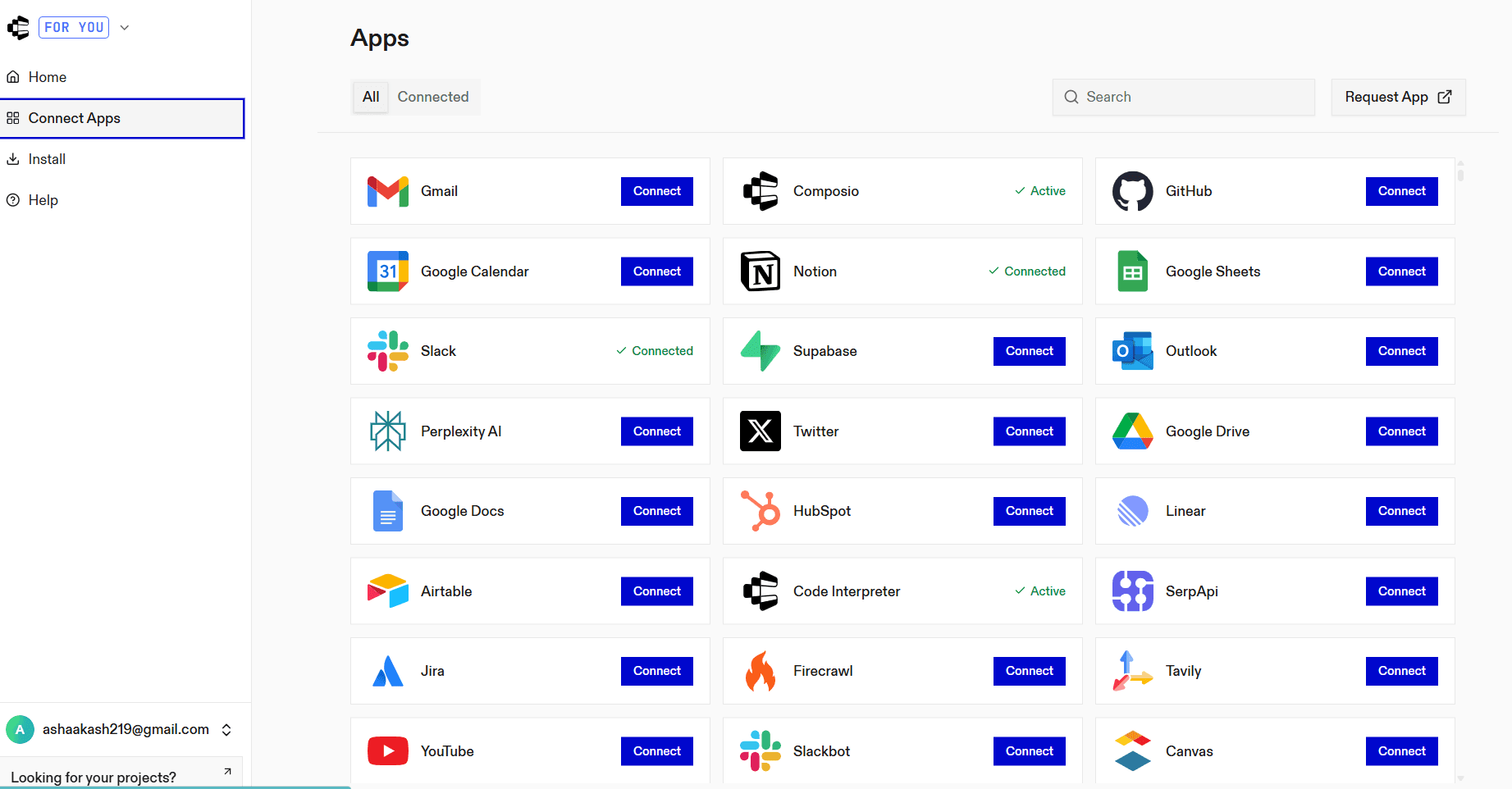
Task: Click the Gmail app icon
Action: click(388, 191)
